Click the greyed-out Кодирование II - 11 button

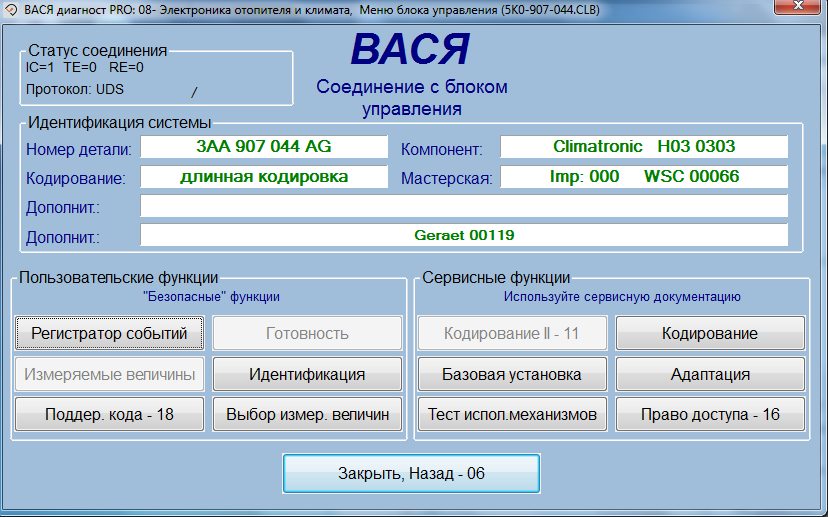(511, 333)
